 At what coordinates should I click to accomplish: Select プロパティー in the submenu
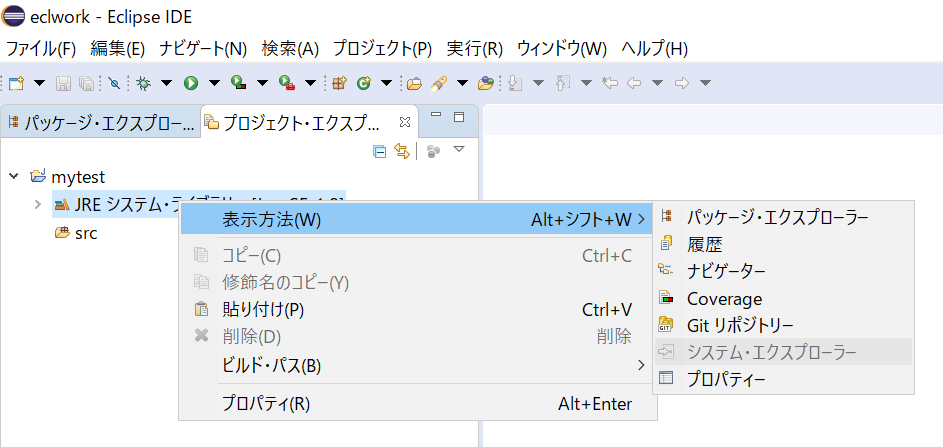(x=784, y=379)
